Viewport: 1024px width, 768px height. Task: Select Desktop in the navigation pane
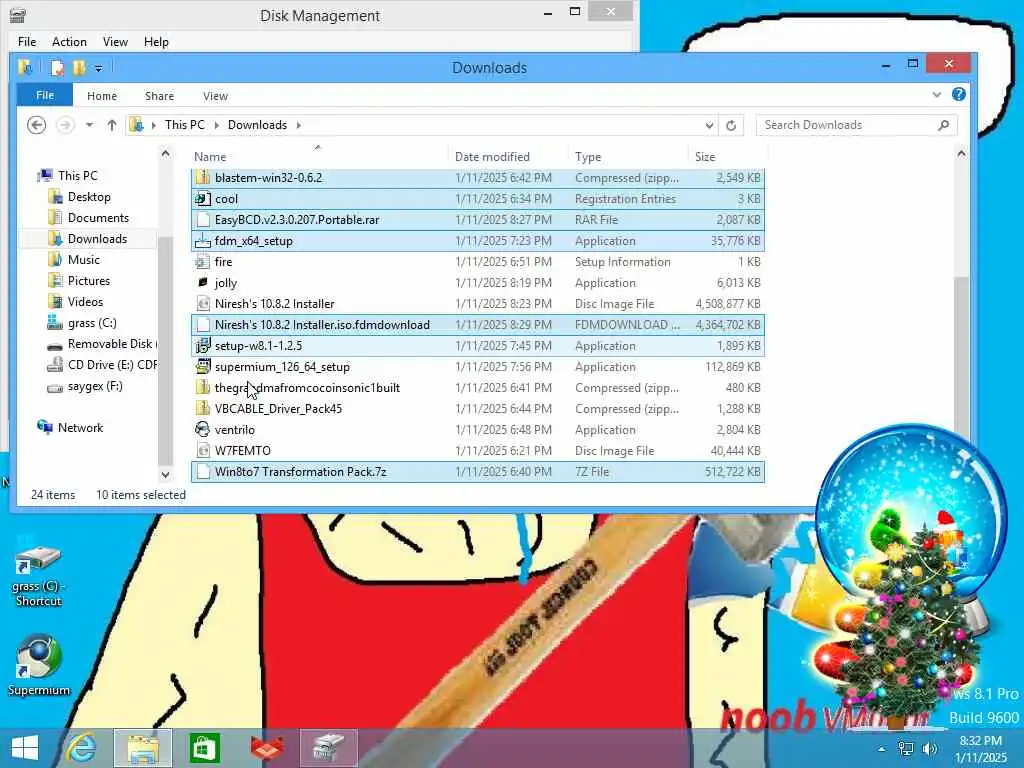pyautogui.click(x=89, y=197)
